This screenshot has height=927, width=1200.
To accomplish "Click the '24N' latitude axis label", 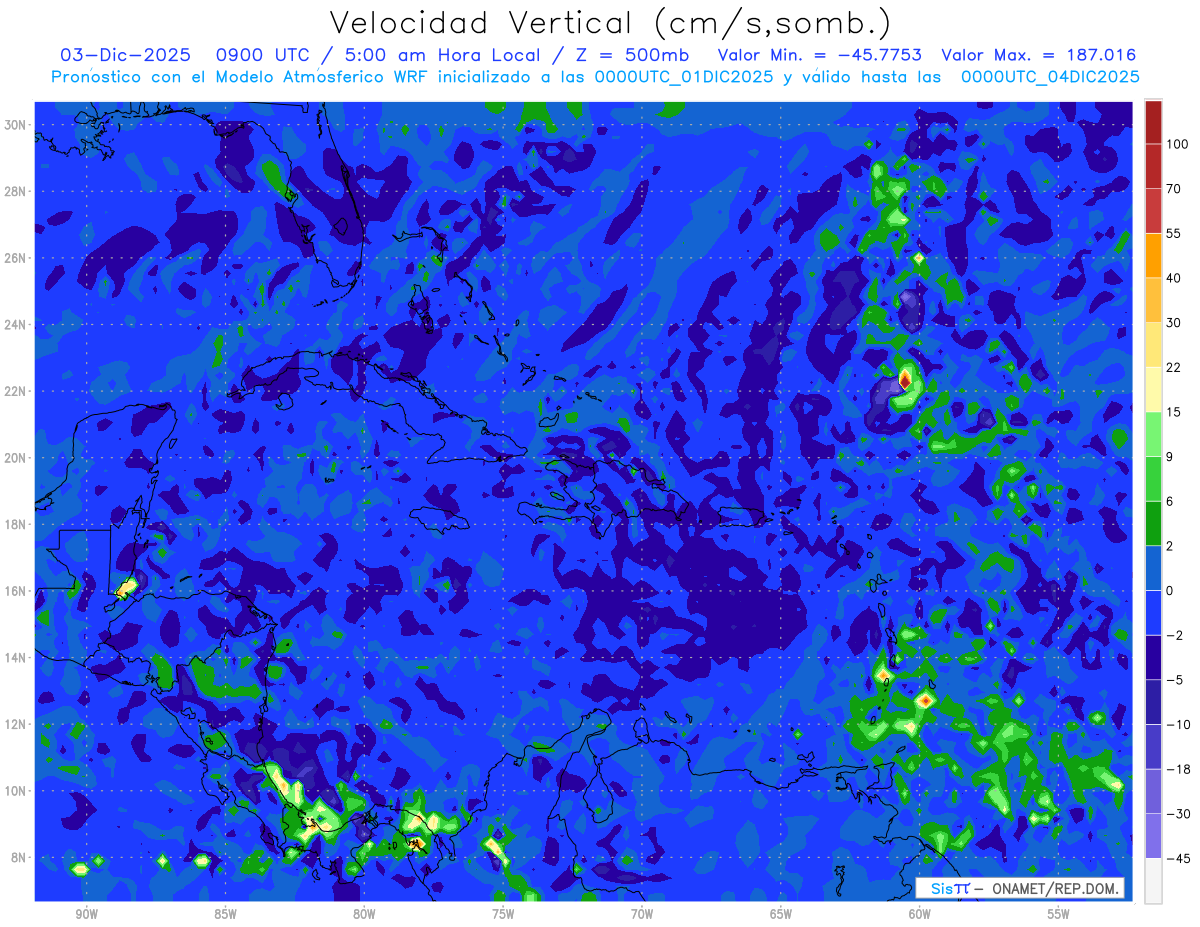I will [17, 324].
